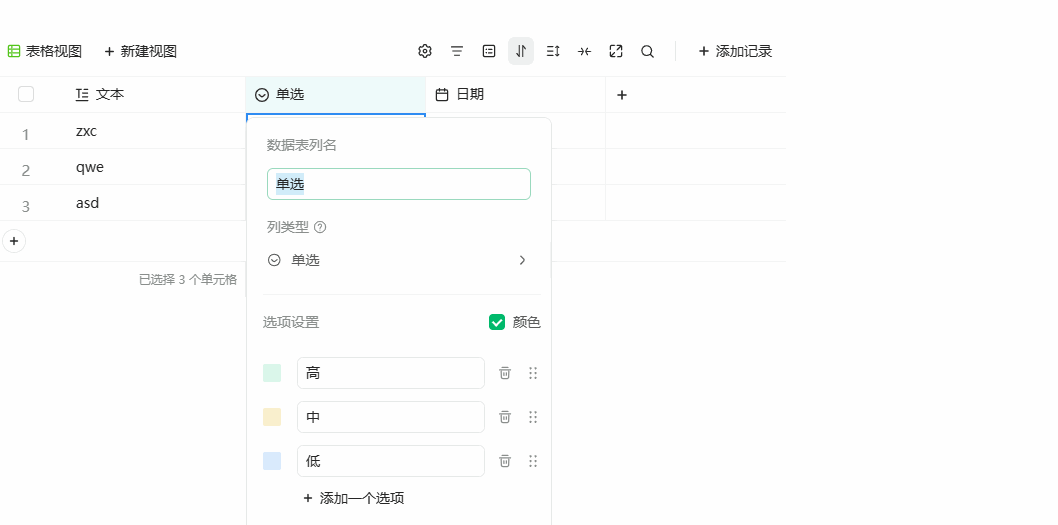
Task: Open the view settings gear icon
Action: [x=425, y=51]
